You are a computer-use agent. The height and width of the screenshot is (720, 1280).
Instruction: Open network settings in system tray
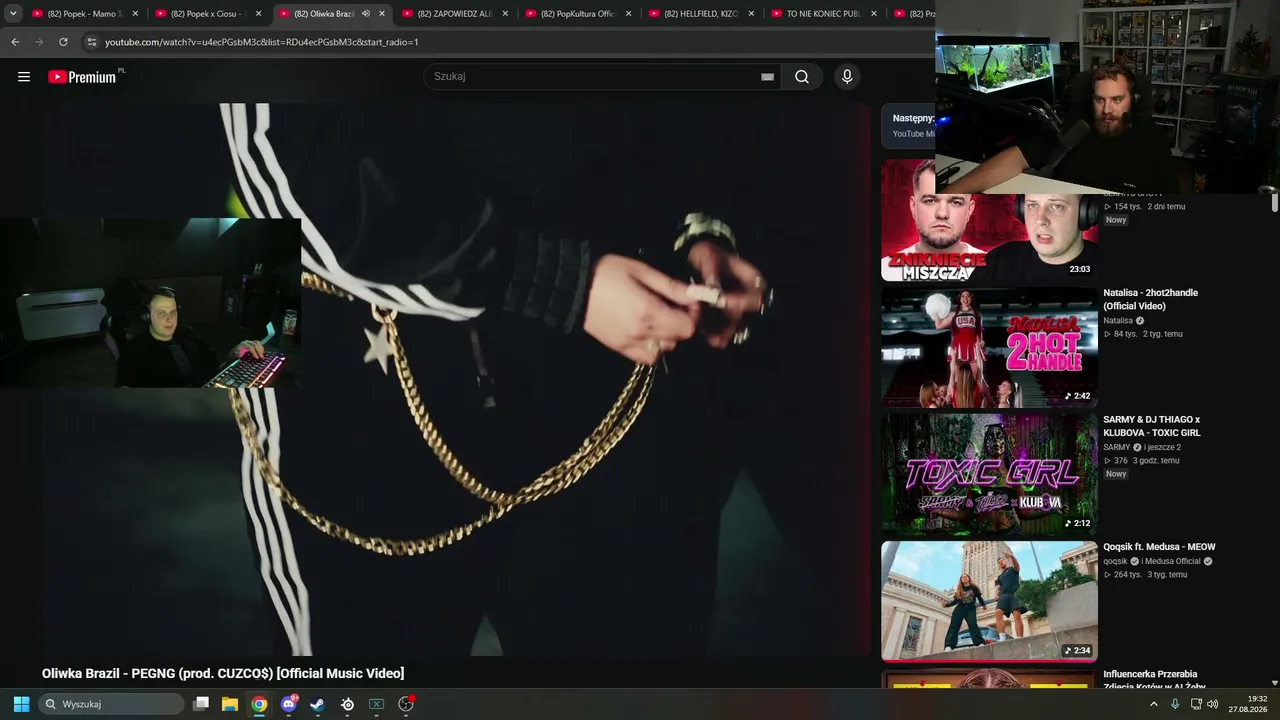tap(1196, 704)
